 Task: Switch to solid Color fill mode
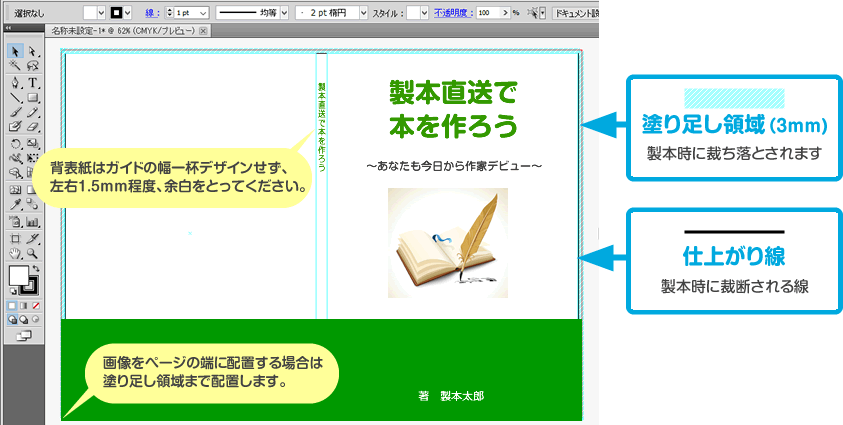[13, 304]
